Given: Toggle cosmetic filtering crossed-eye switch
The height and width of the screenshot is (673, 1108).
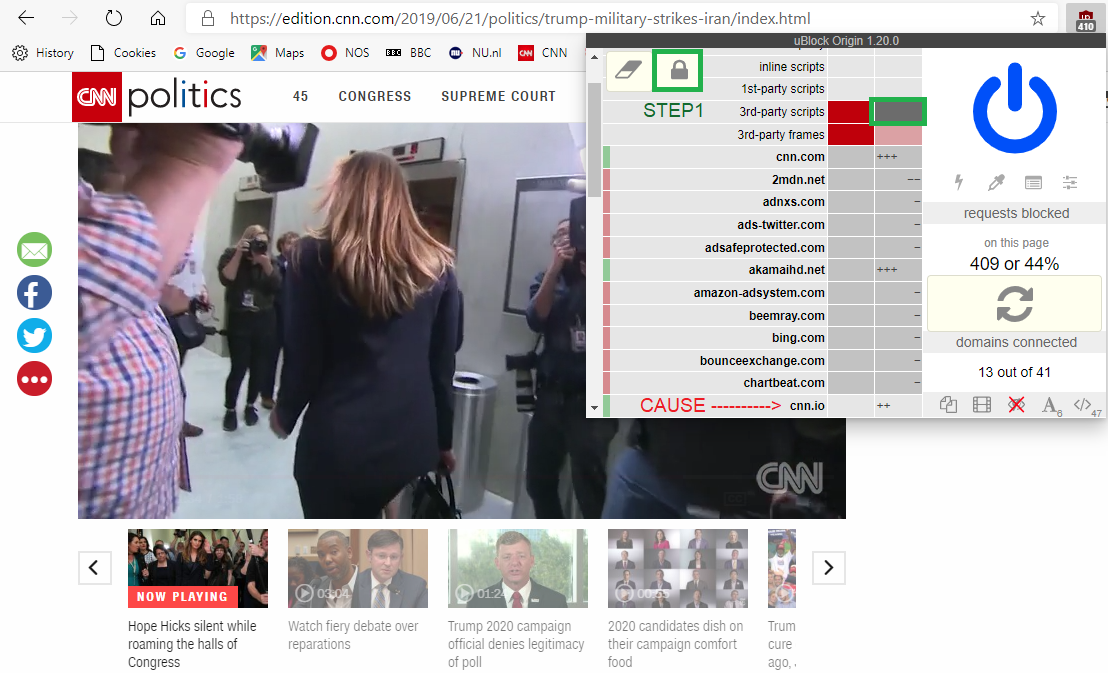Looking at the screenshot, I should 1016,405.
